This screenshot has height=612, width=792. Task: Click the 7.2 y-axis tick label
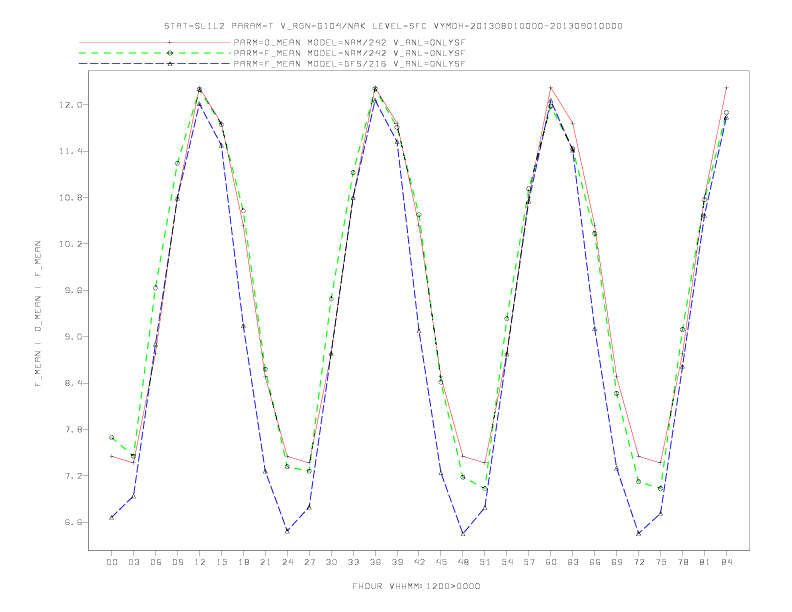(73, 476)
